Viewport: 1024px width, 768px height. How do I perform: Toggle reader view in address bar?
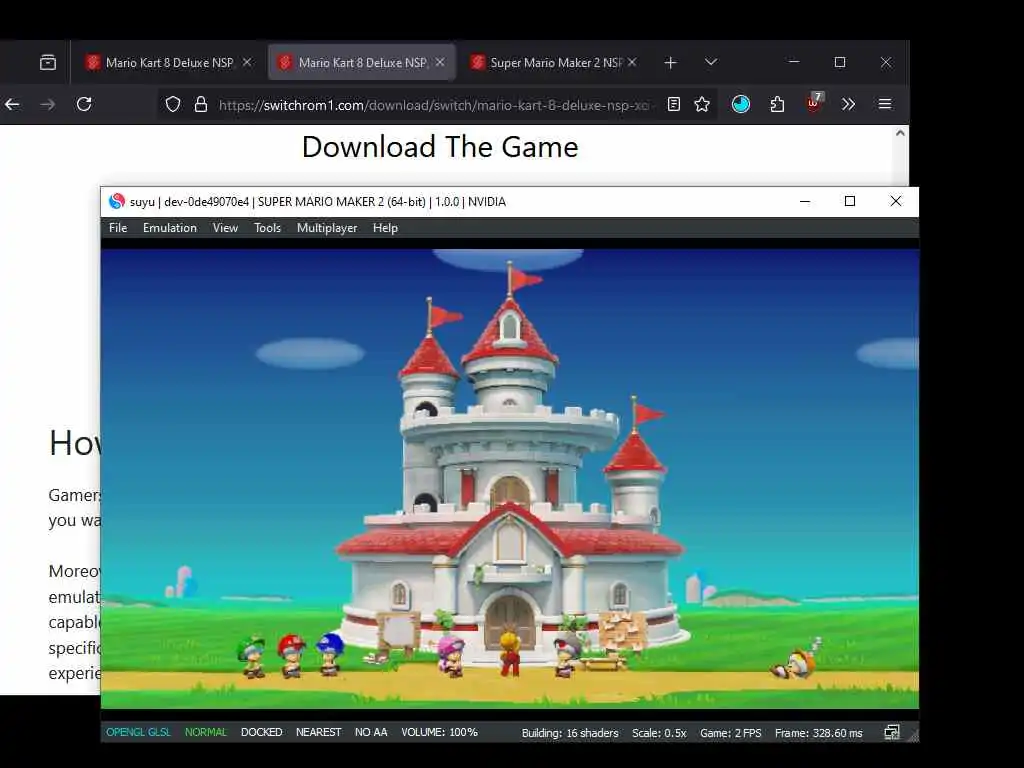[x=674, y=104]
